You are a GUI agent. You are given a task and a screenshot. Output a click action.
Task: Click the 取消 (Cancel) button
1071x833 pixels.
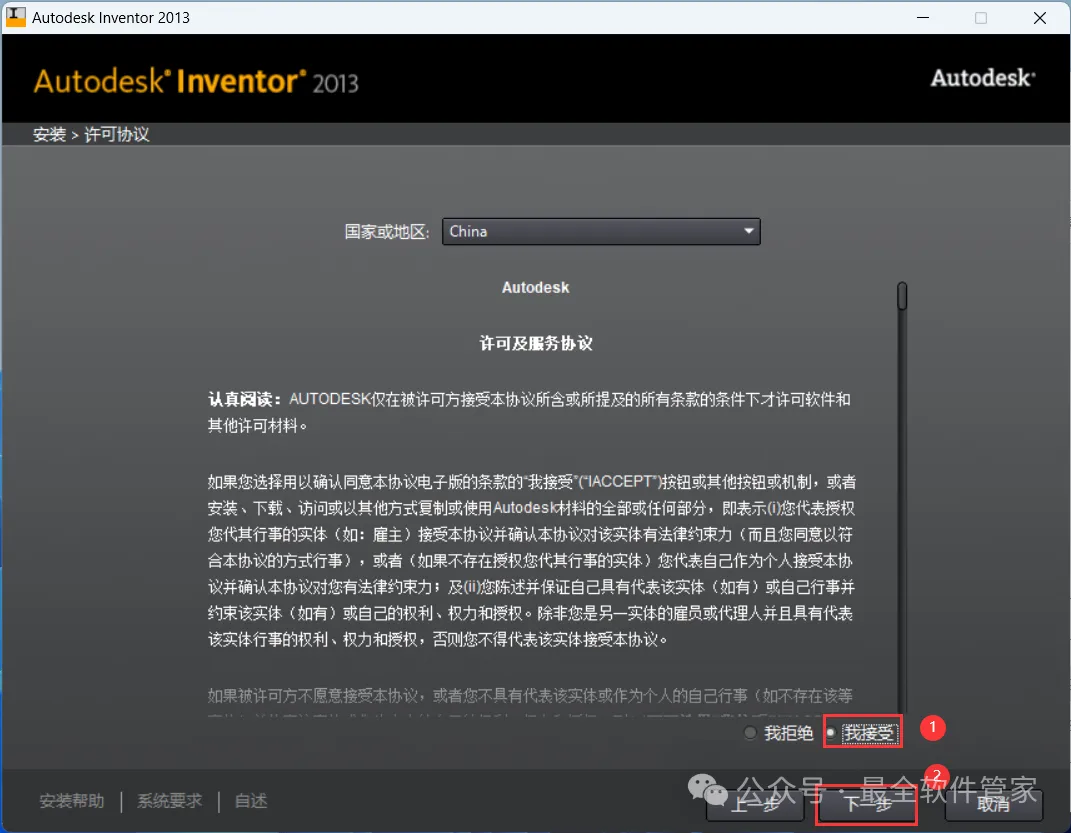point(993,804)
